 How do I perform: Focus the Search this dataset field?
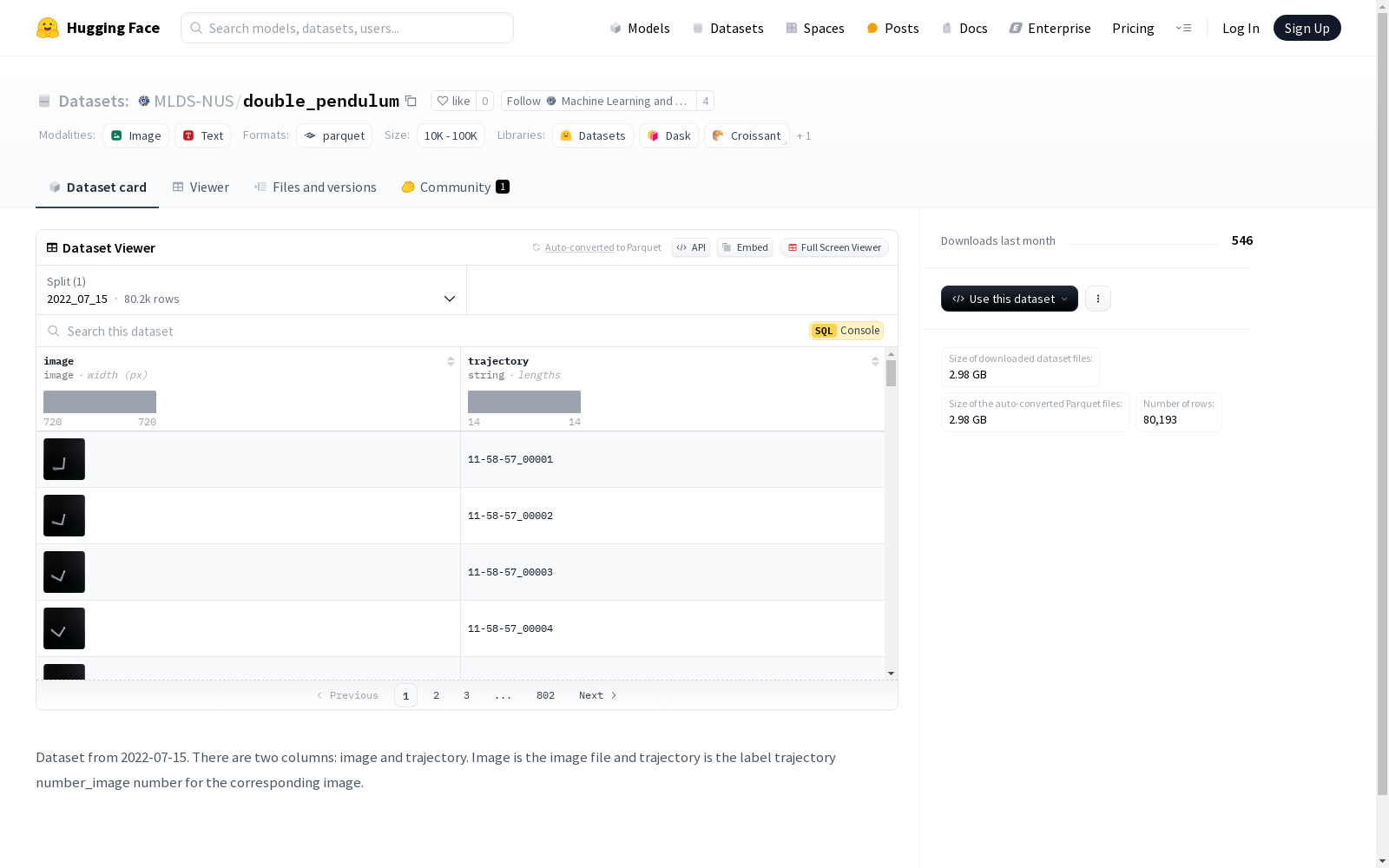coord(425,331)
